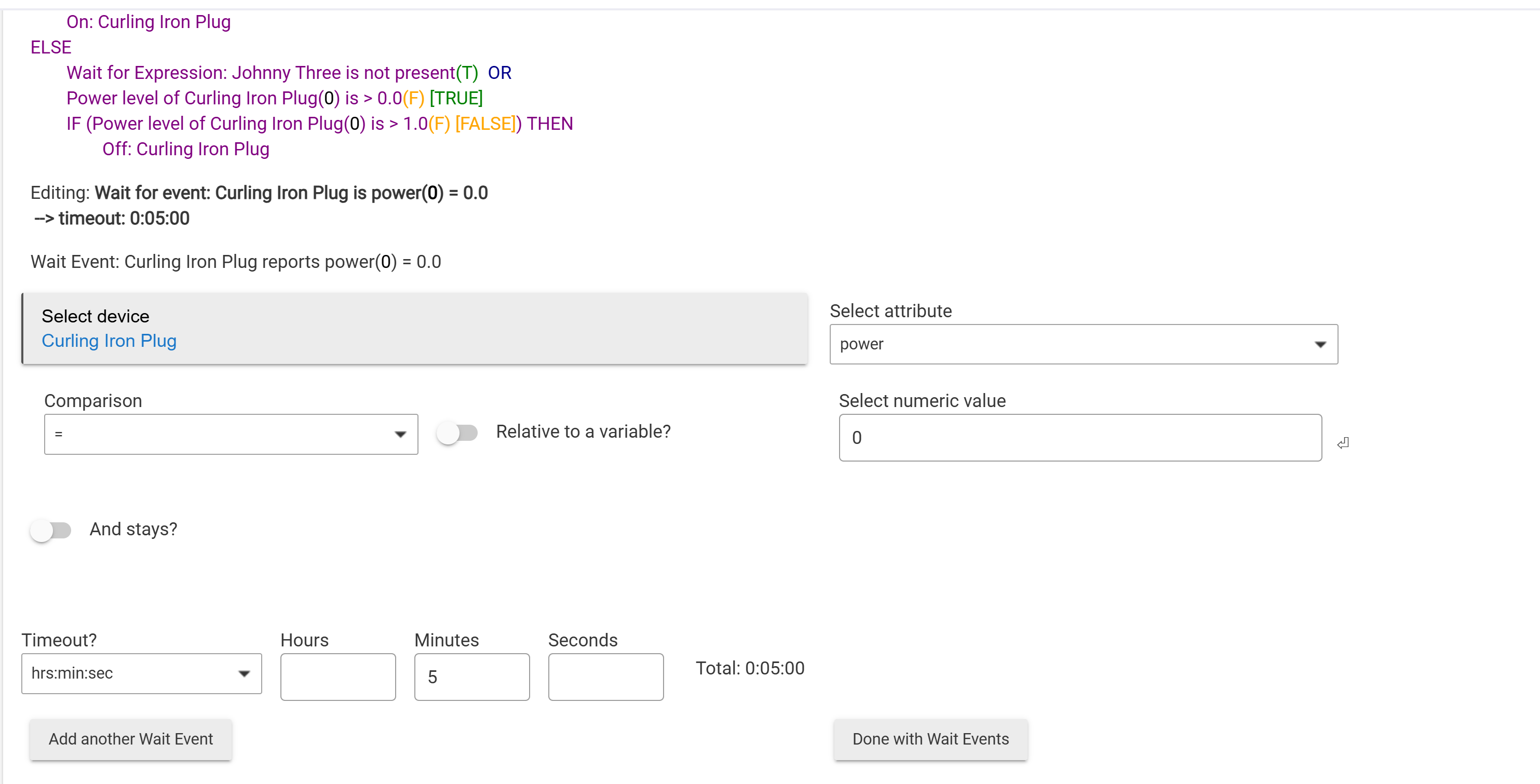Click the enter icon beside numeric value
The width and height of the screenshot is (1540, 784).
1343,443
